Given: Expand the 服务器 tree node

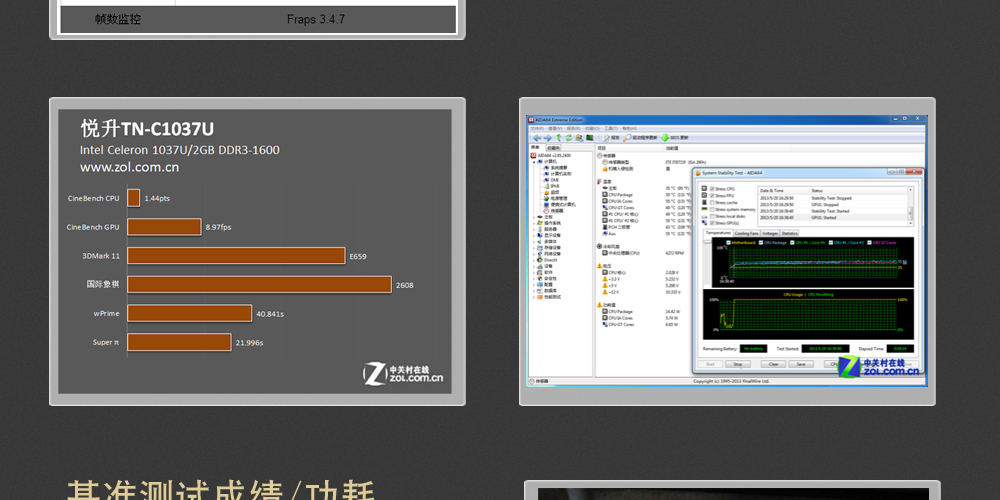Looking at the screenshot, I should pyautogui.click(x=534, y=230).
